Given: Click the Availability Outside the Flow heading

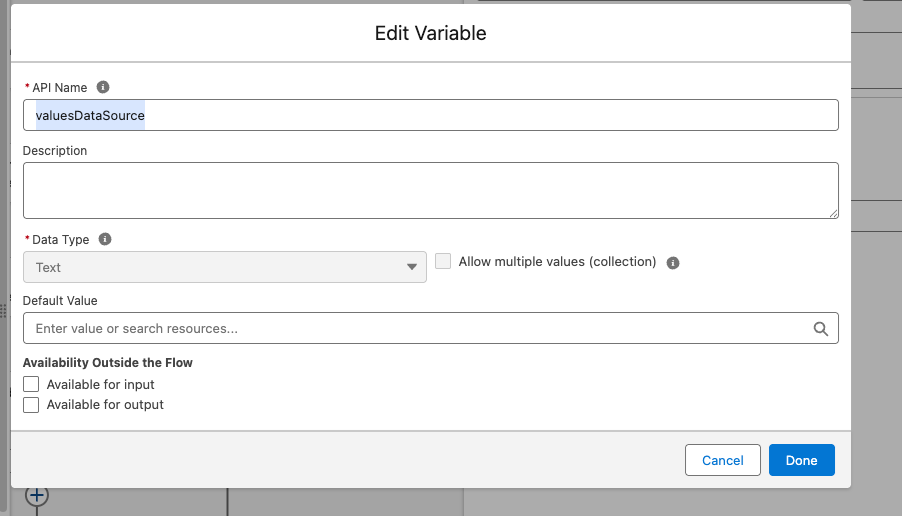Looking at the screenshot, I should (108, 362).
